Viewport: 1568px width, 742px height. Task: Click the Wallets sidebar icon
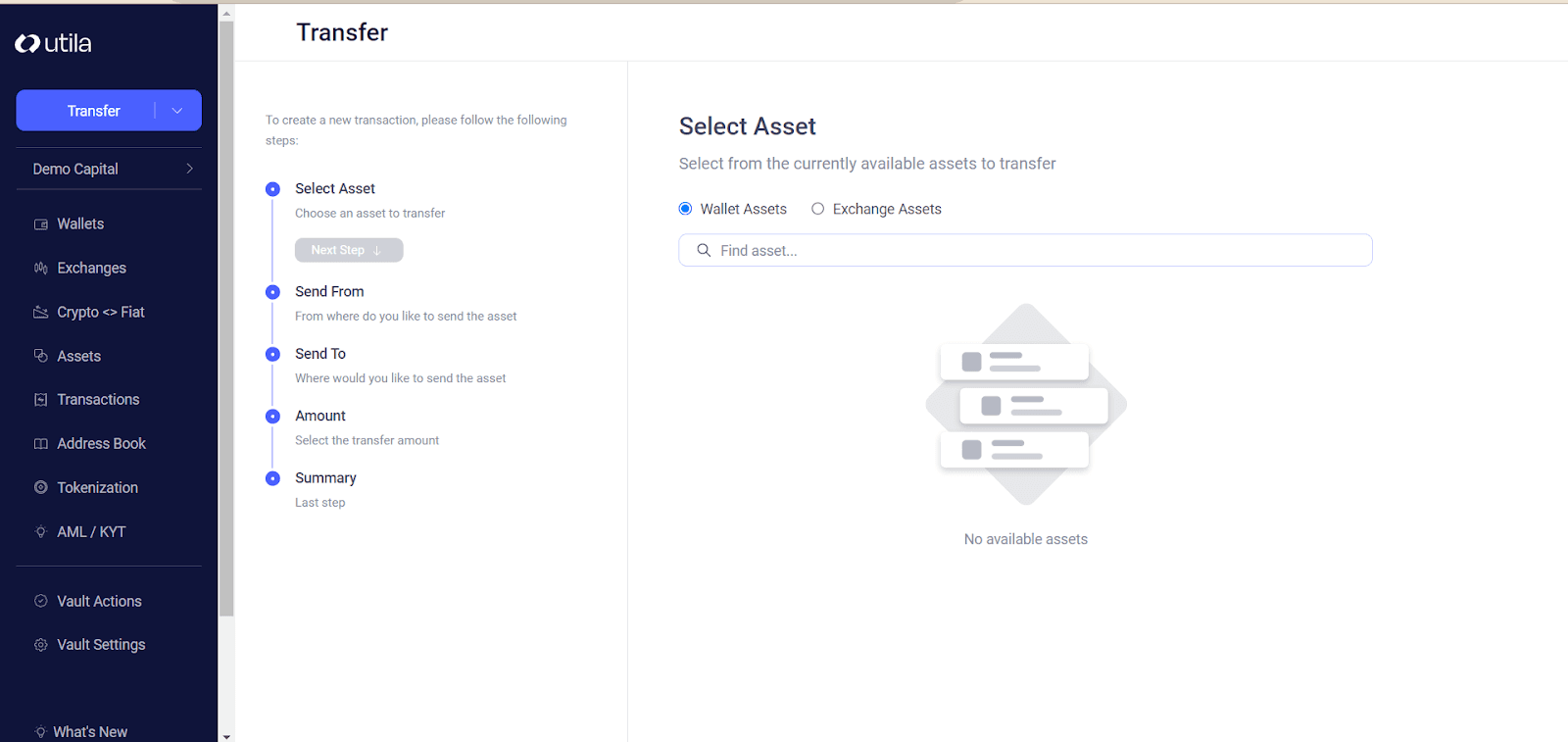[41, 224]
